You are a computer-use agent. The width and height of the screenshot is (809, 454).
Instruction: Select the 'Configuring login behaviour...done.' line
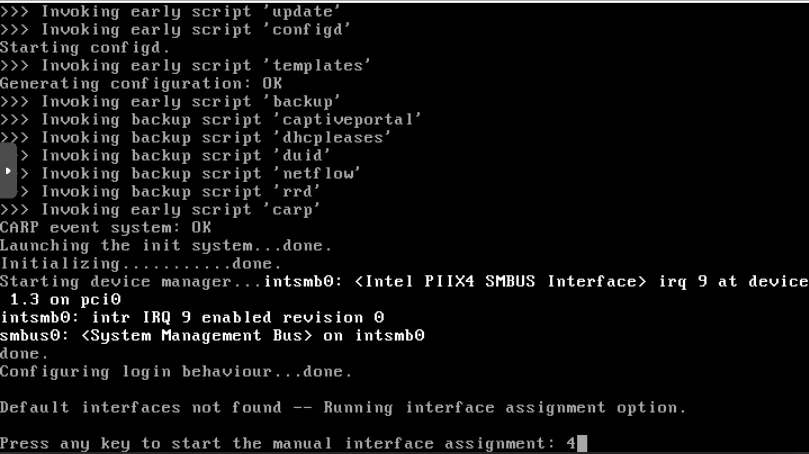coord(176,371)
